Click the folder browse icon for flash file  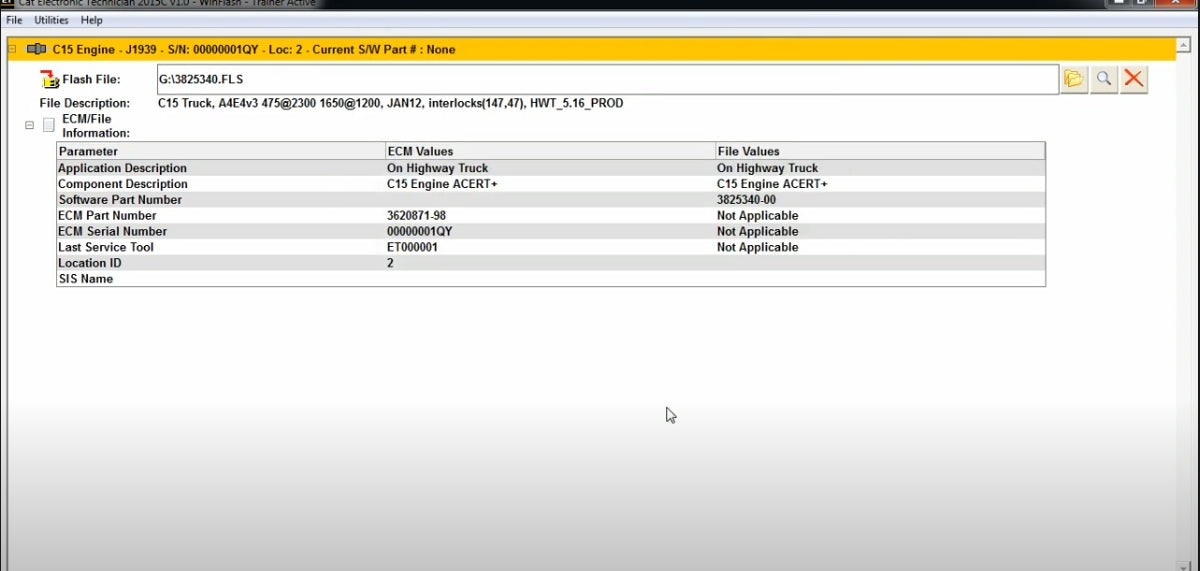click(1074, 79)
